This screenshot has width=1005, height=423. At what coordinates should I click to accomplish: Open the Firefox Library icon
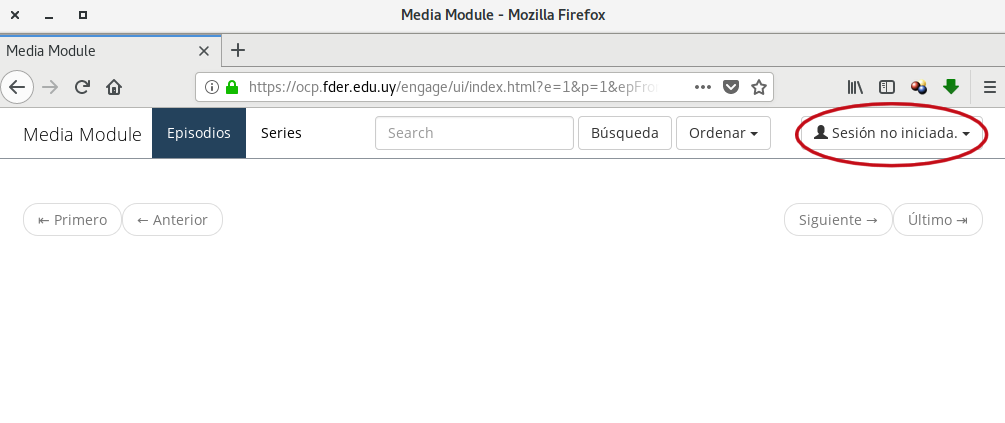coord(855,87)
